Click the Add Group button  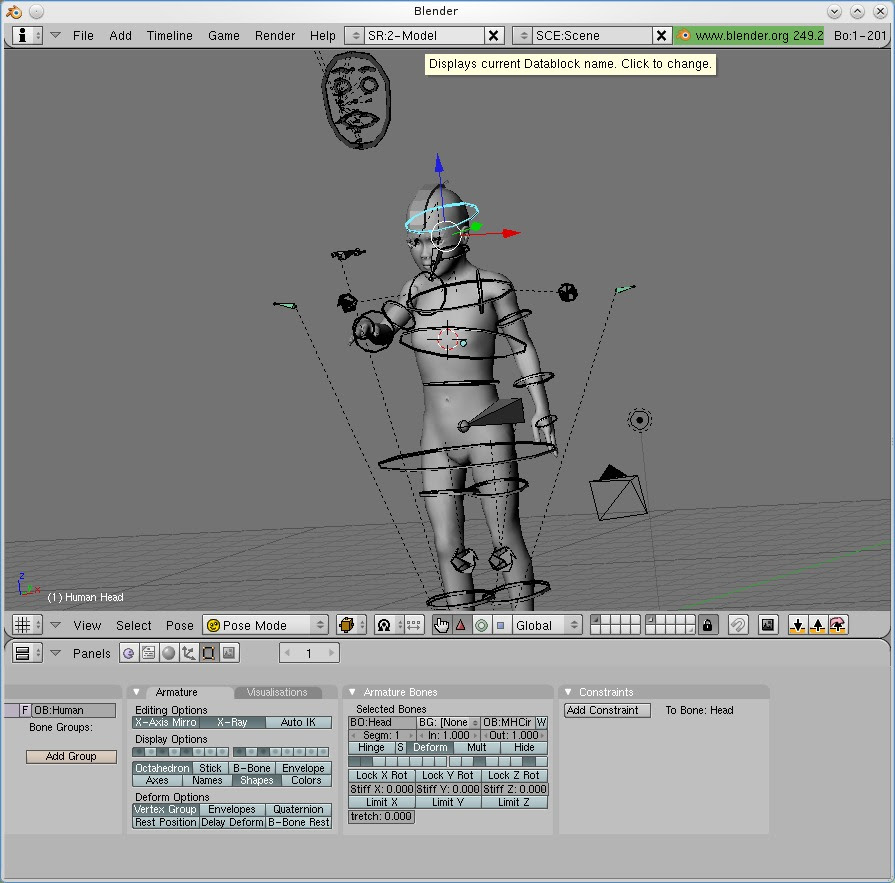click(x=71, y=756)
